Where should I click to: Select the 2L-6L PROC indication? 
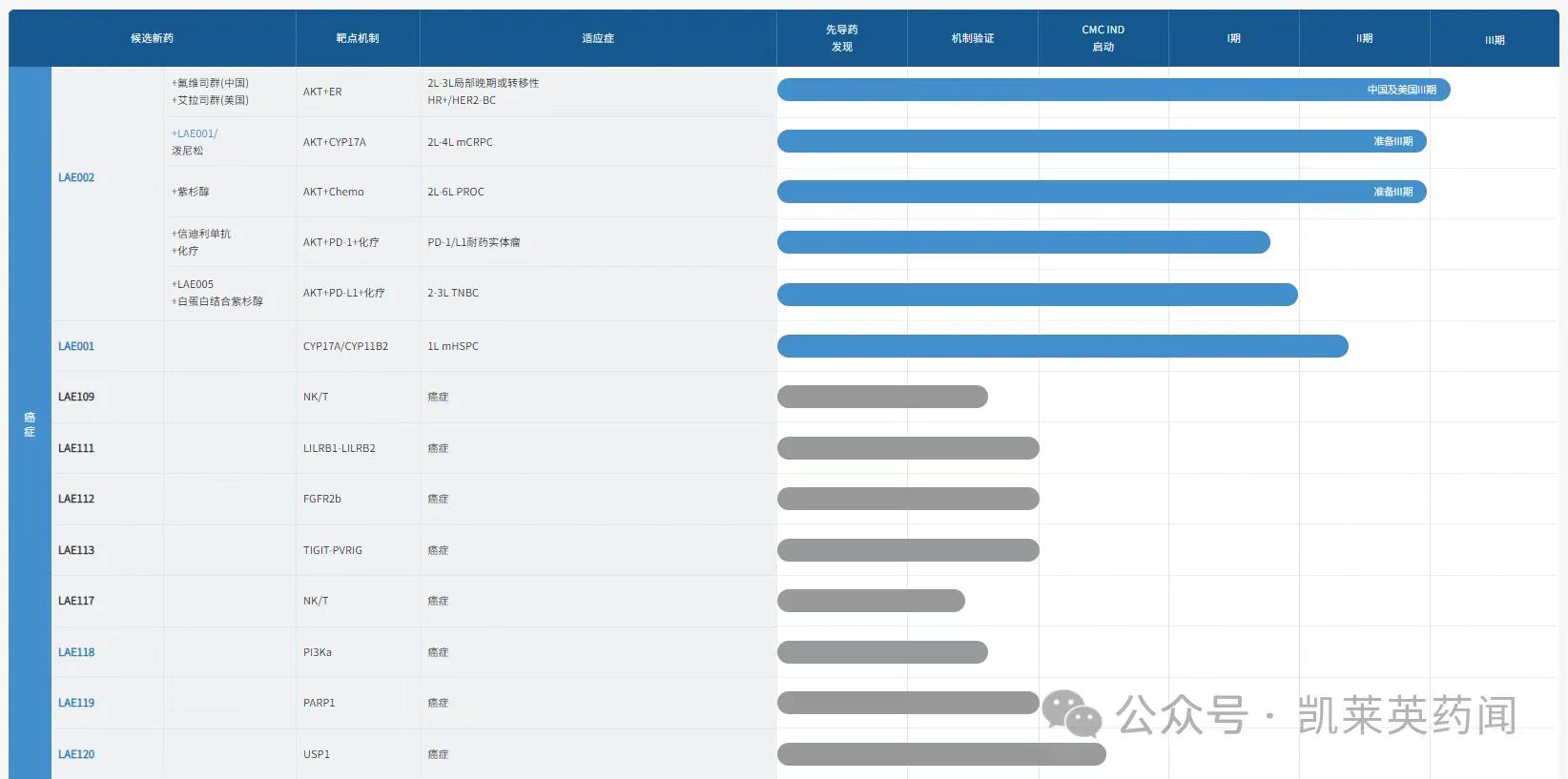click(x=456, y=192)
